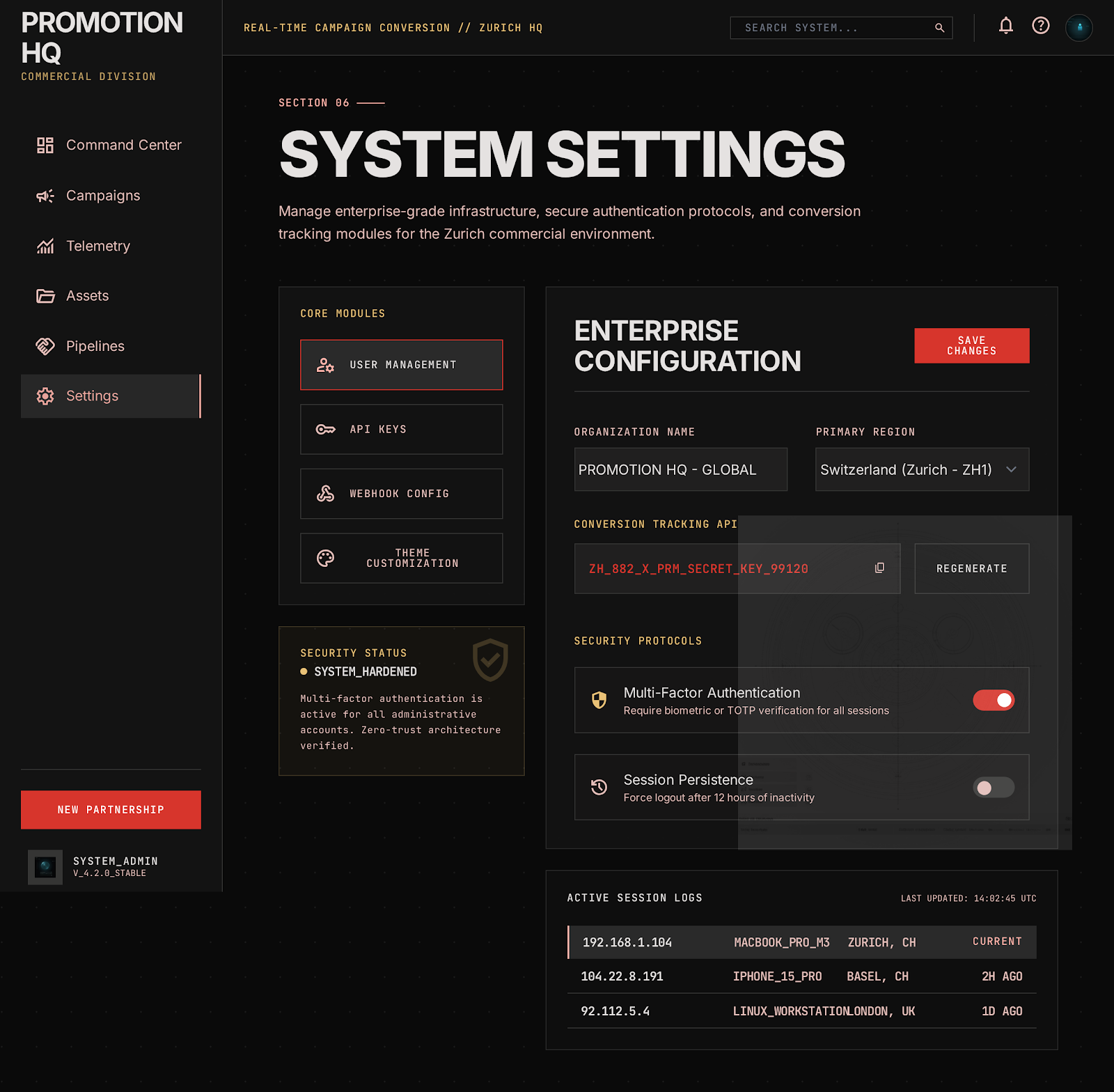Click the CURRENT session status
Image resolution: width=1114 pixels, height=1092 pixels.
tap(997, 942)
